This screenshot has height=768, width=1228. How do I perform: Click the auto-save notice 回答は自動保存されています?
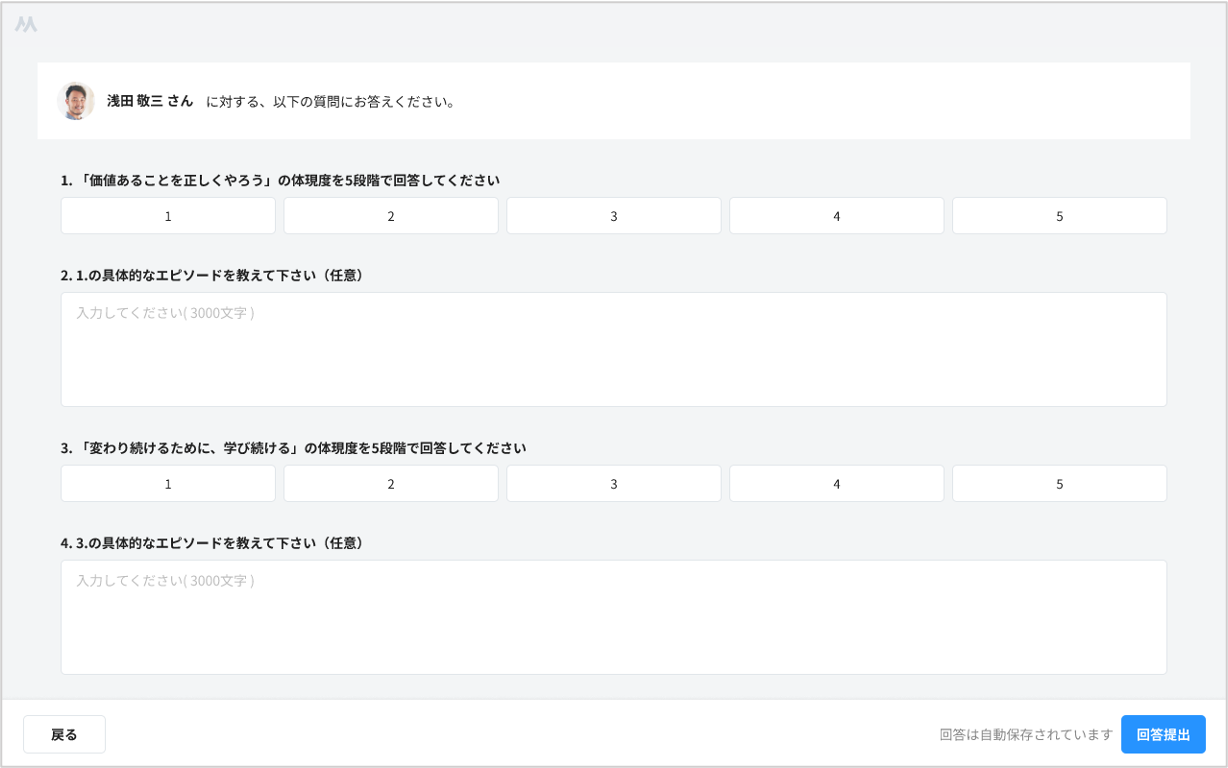coord(1026,734)
